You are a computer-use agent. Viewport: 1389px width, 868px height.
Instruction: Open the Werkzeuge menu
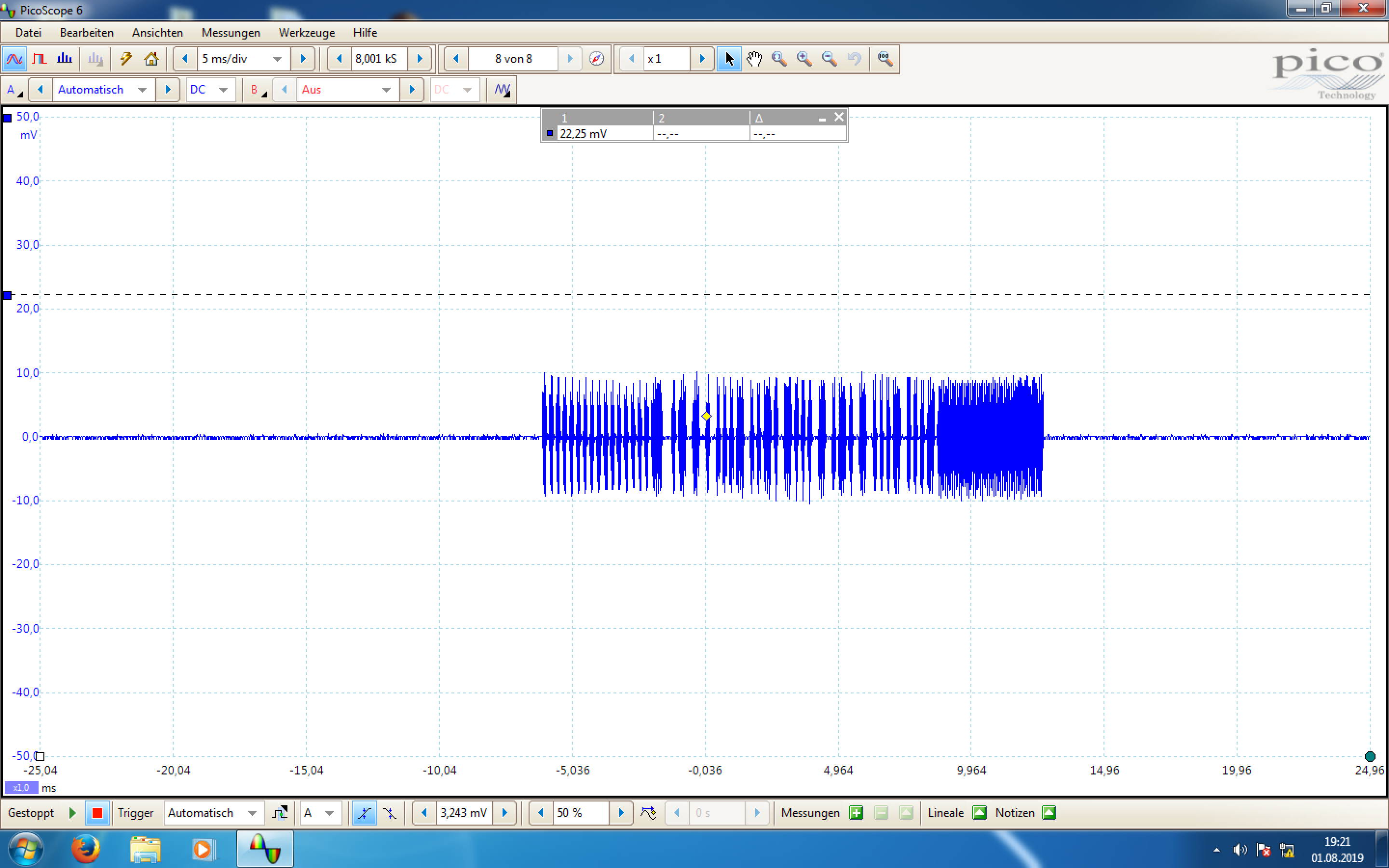point(307,33)
